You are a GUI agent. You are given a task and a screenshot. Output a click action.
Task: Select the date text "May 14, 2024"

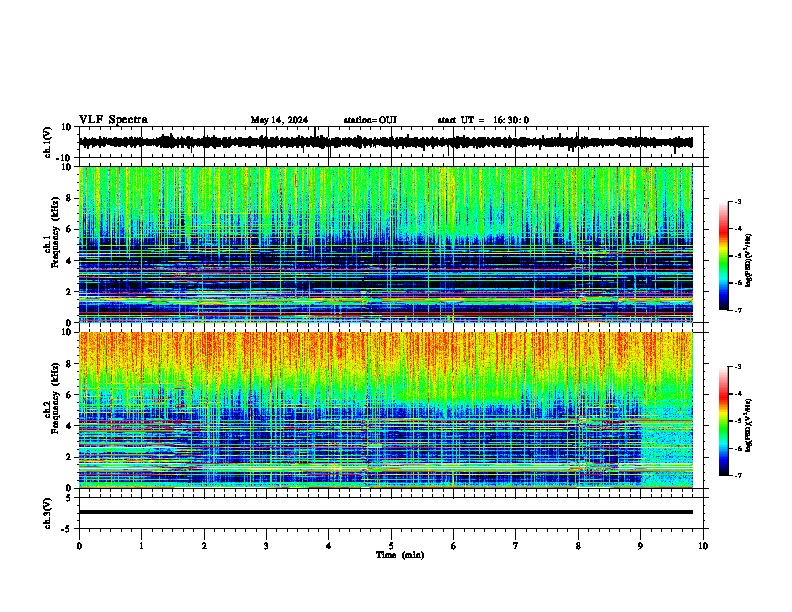coord(279,120)
